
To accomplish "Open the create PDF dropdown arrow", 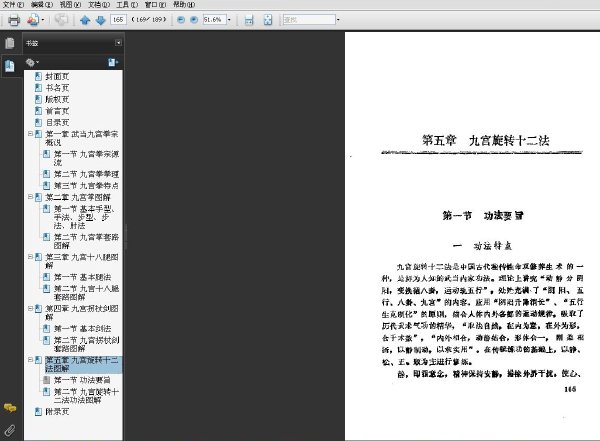I will 42,20.
